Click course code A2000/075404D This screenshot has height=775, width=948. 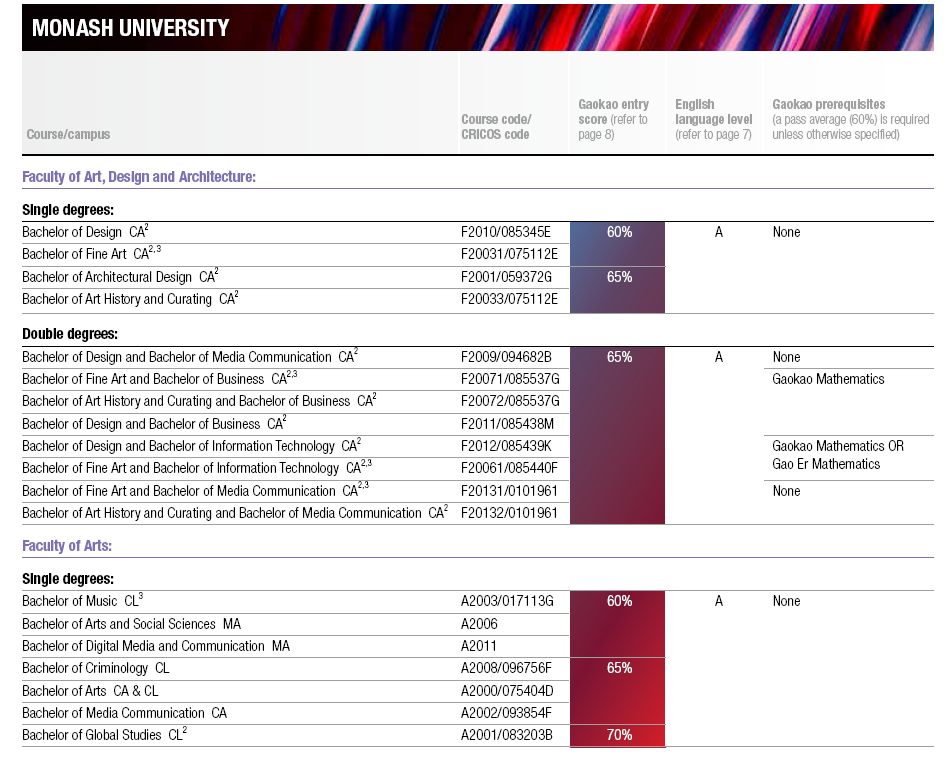tap(507, 691)
